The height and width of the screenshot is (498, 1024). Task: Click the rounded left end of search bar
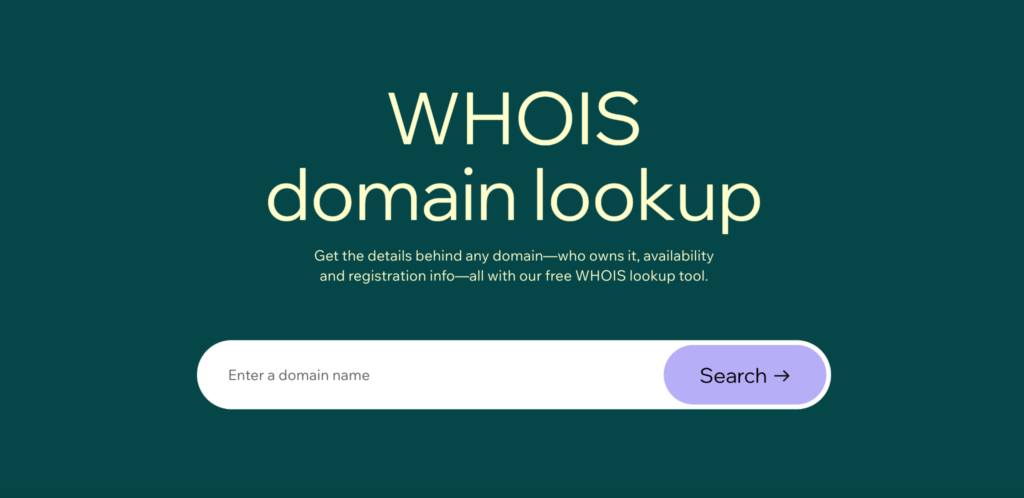coord(212,375)
